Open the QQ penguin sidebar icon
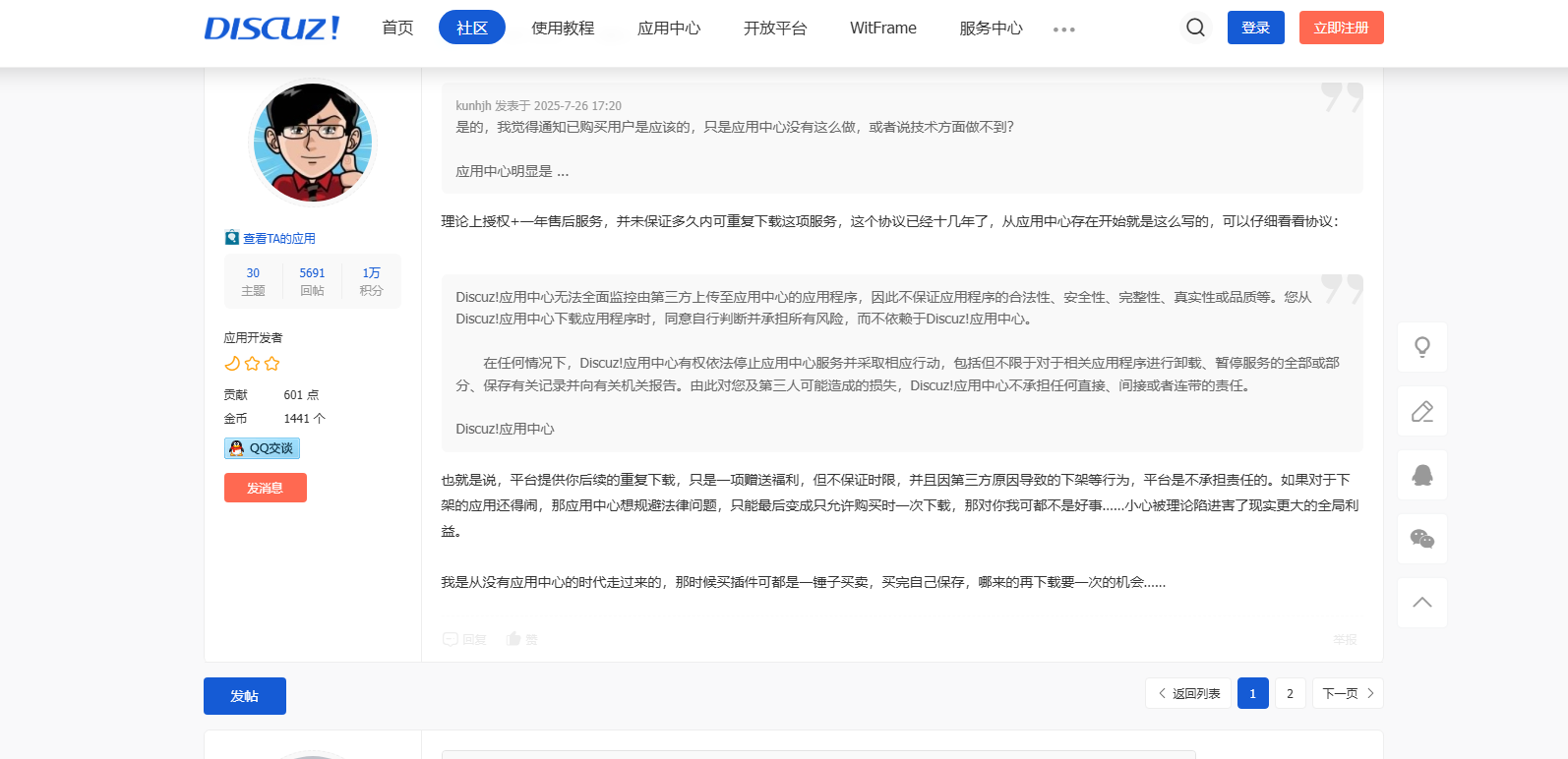1568x759 pixels. [1422, 475]
